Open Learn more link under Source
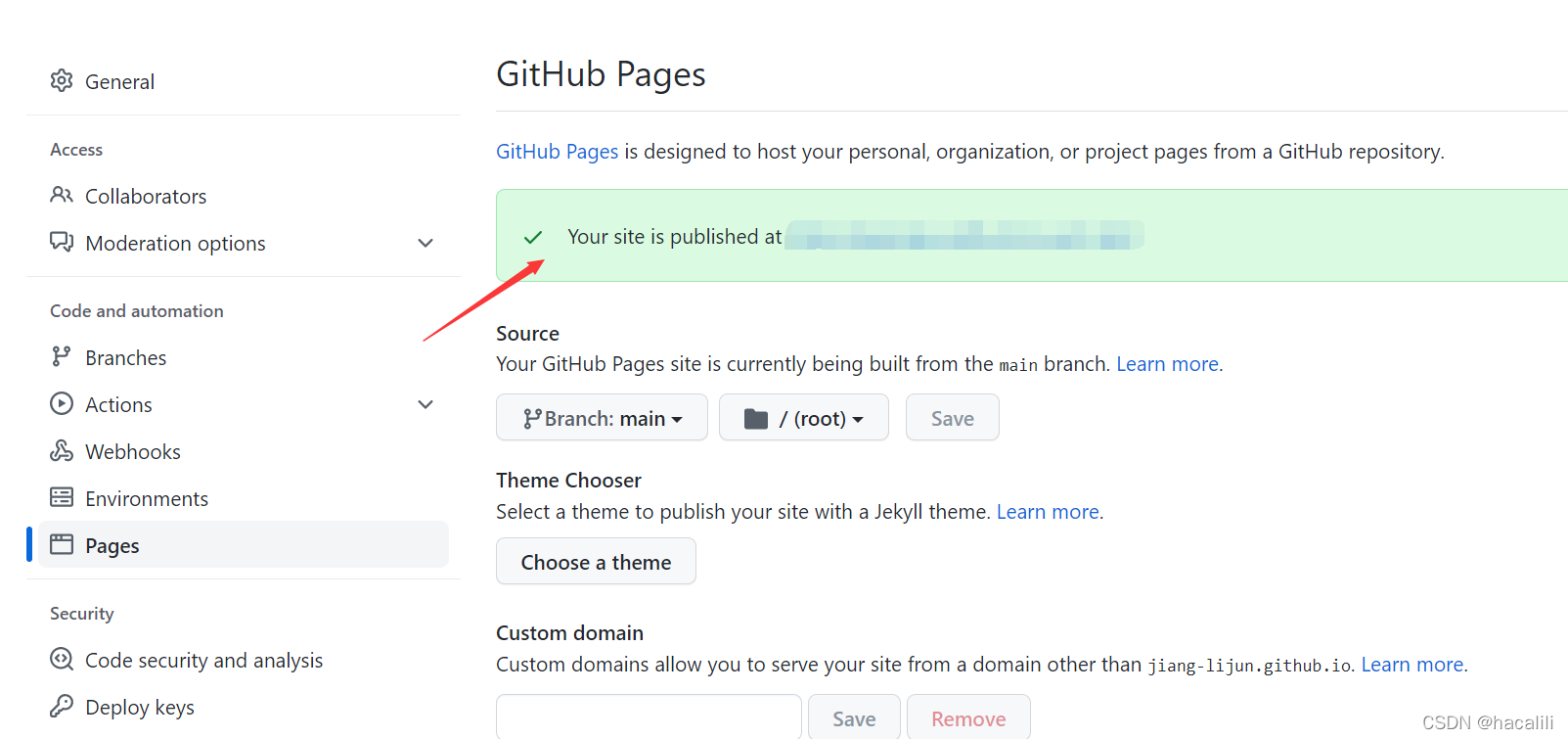This screenshot has height=739, width=1568. [1168, 364]
